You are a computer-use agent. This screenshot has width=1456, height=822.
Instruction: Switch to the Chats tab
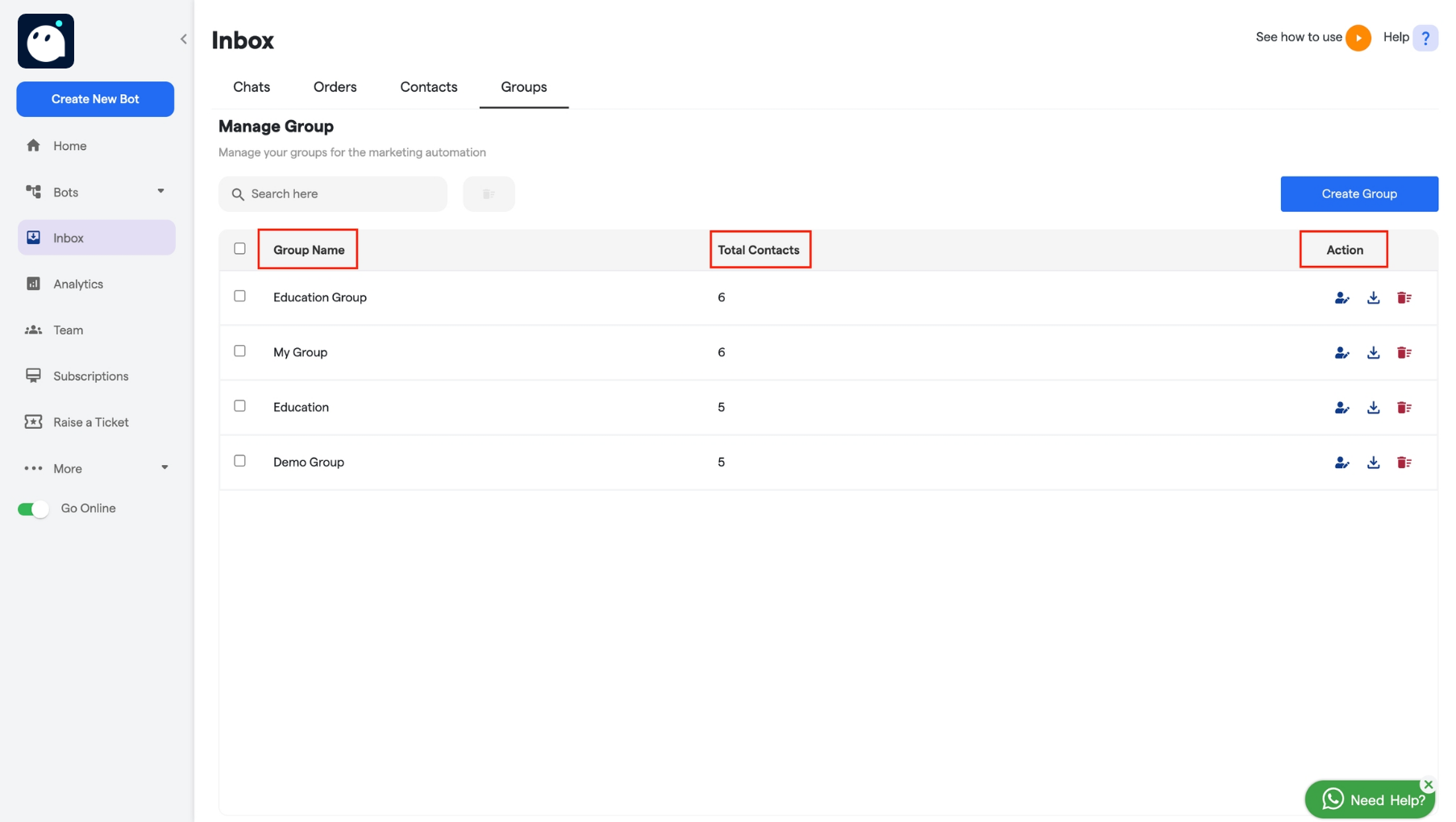pos(252,87)
